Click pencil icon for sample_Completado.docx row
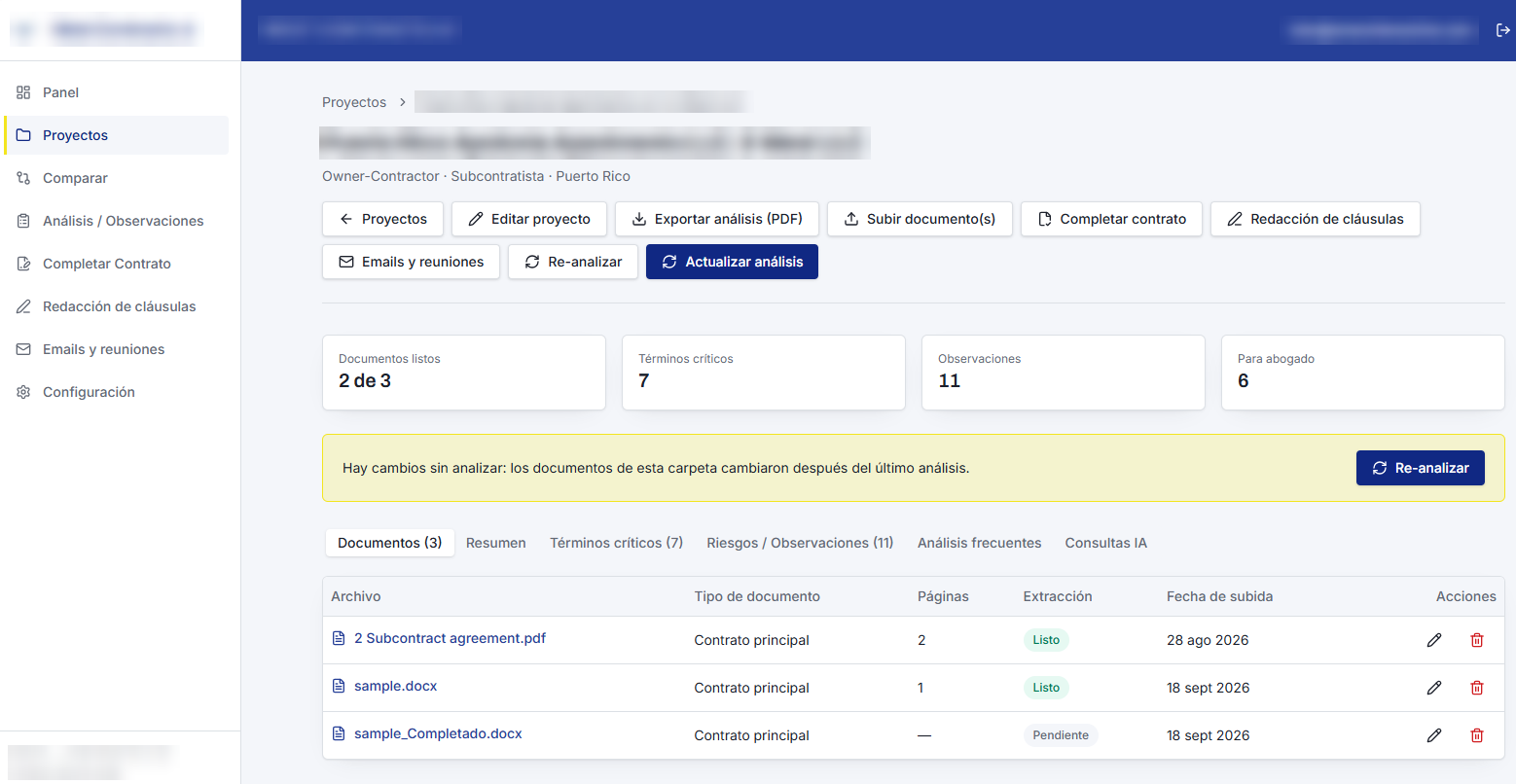1516x784 pixels. tap(1434, 735)
